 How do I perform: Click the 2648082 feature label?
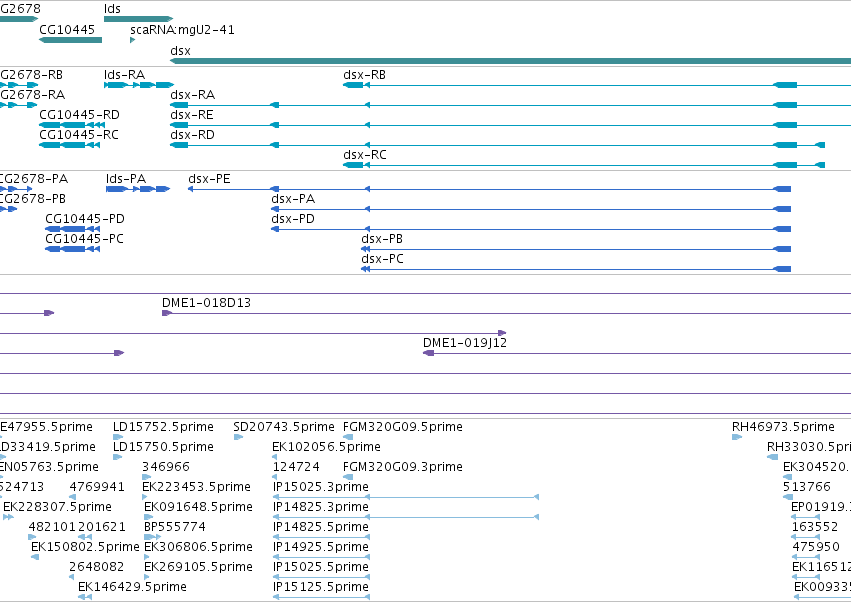pyautogui.click(x=97, y=567)
